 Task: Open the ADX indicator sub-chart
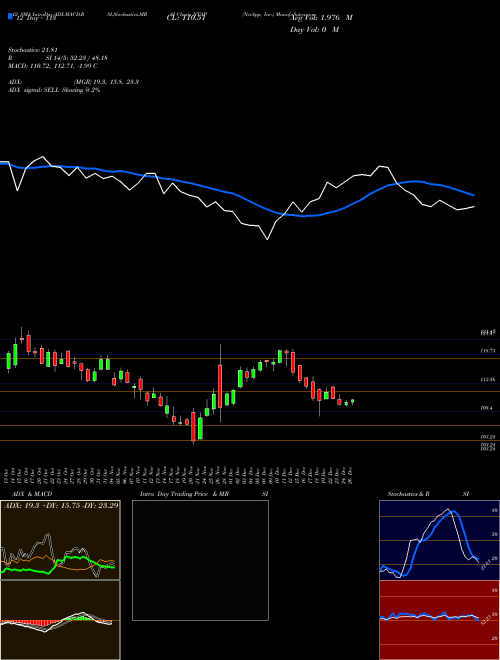click(x=60, y=540)
